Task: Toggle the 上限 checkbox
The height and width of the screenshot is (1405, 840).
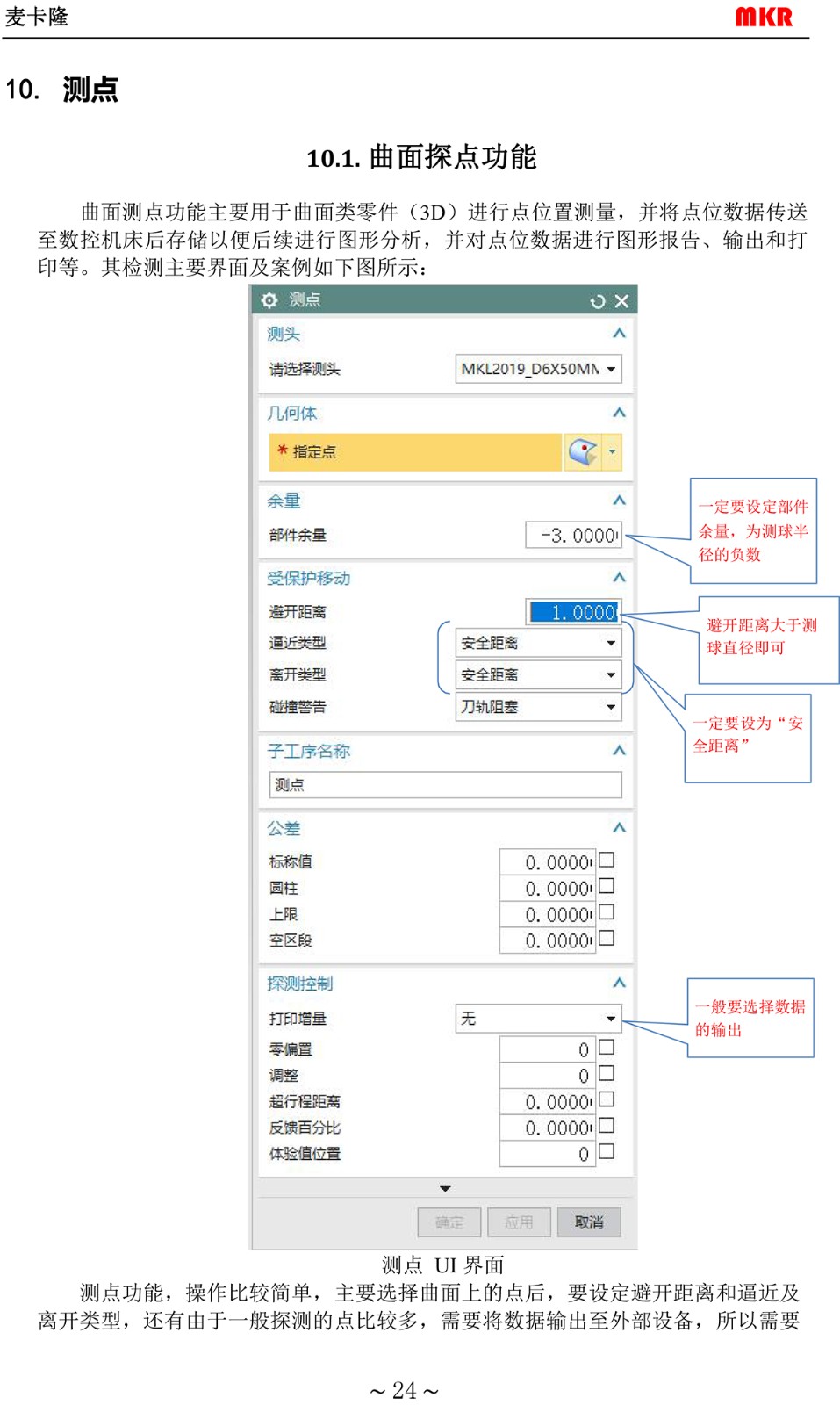Action: click(x=607, y=912)
